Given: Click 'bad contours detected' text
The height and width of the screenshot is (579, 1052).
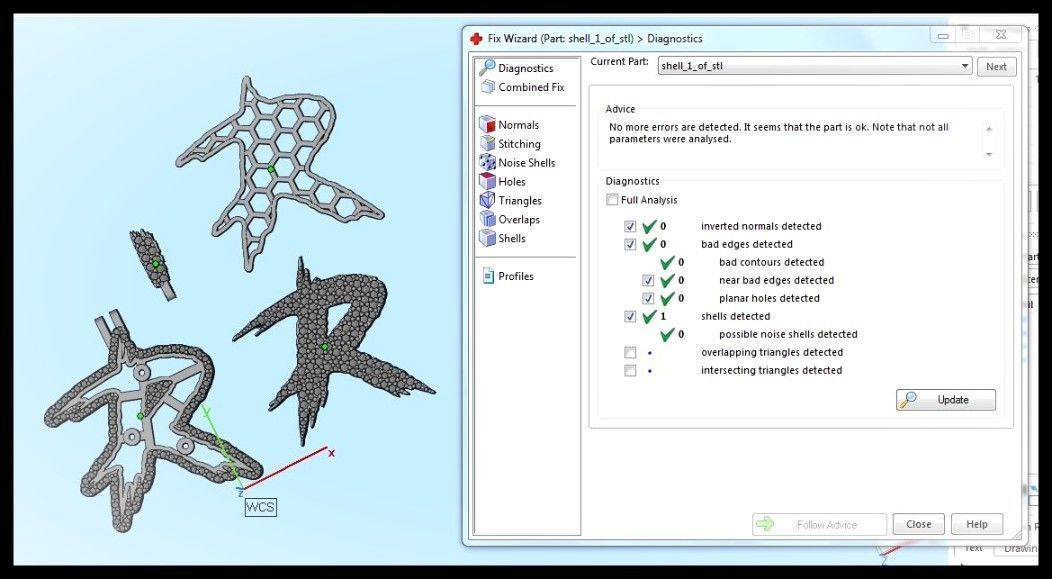Looking at the screenshot, I should (x=772, y=262).
